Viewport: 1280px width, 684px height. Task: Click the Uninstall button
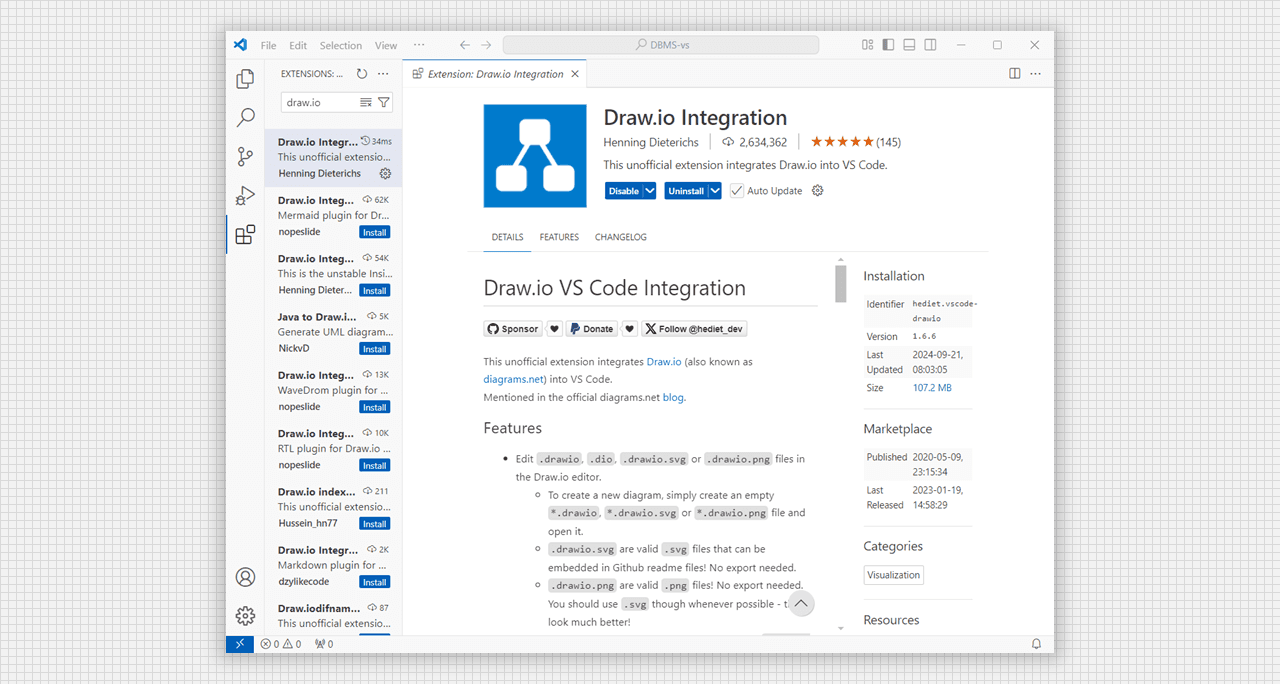click(686, 191)
